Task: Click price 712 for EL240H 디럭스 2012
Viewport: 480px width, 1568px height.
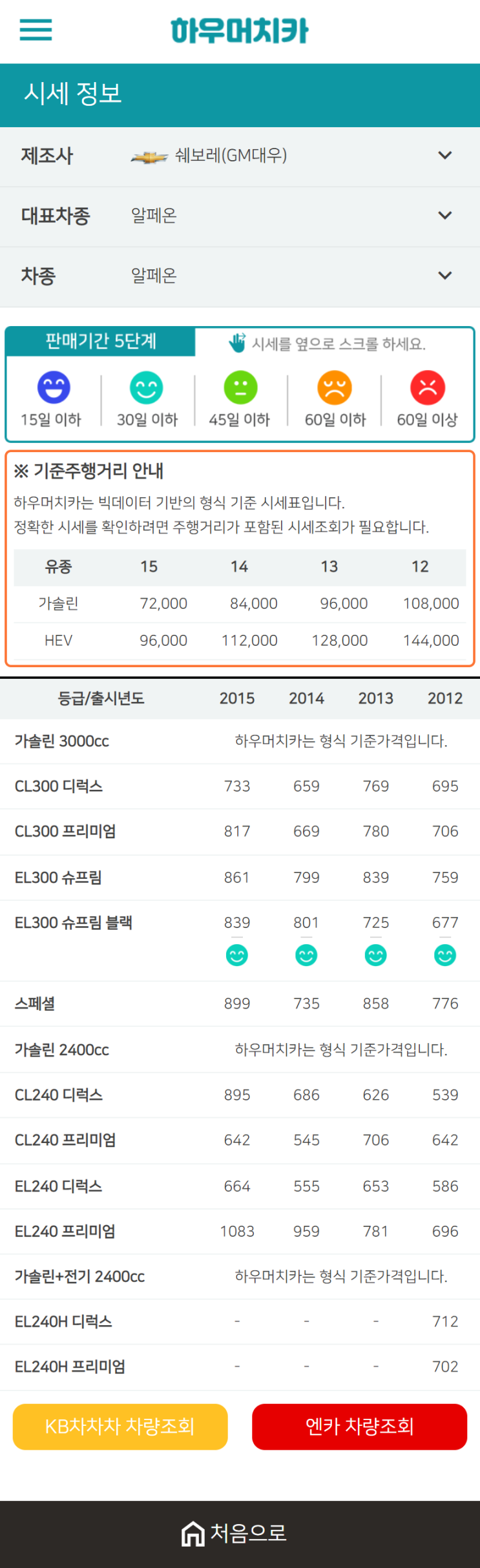Action: click(x=445, y=1322)
